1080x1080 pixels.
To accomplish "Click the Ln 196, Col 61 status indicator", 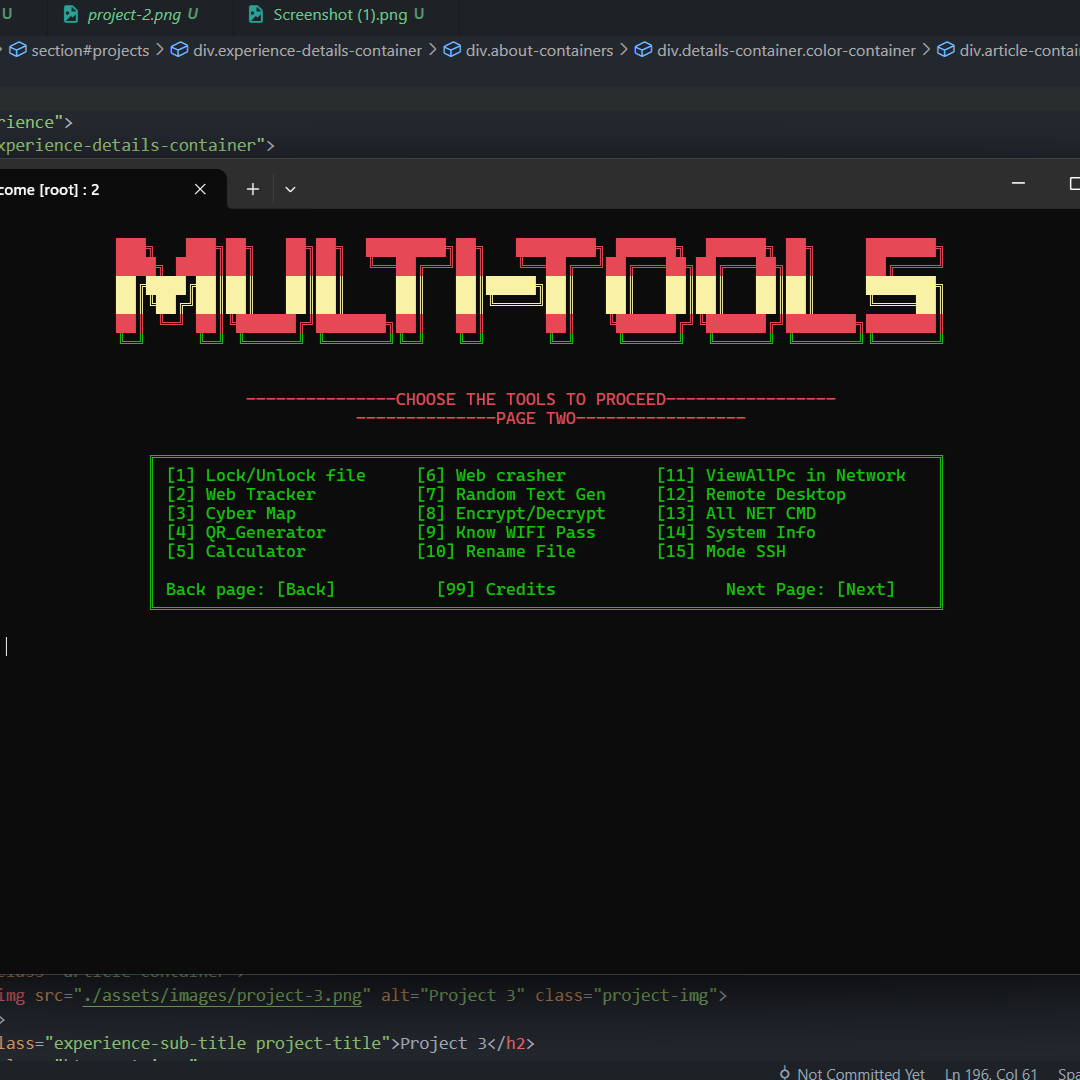I will click(x=990, y=1072).
